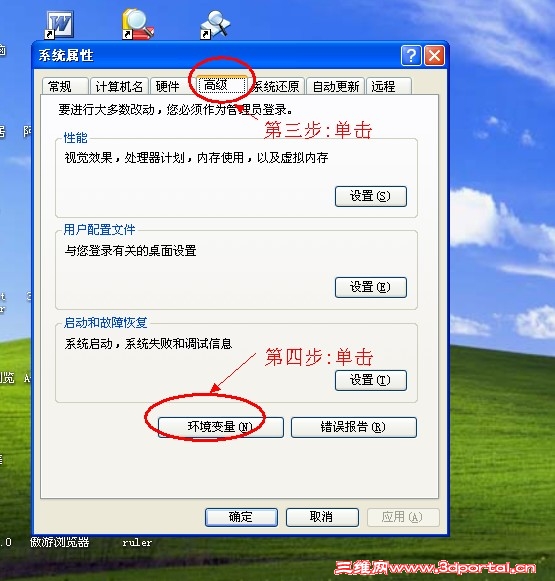The width and height of the screenshot is (555, 581).
Task: Select the 高级 tab
Action: click(222, 85)
